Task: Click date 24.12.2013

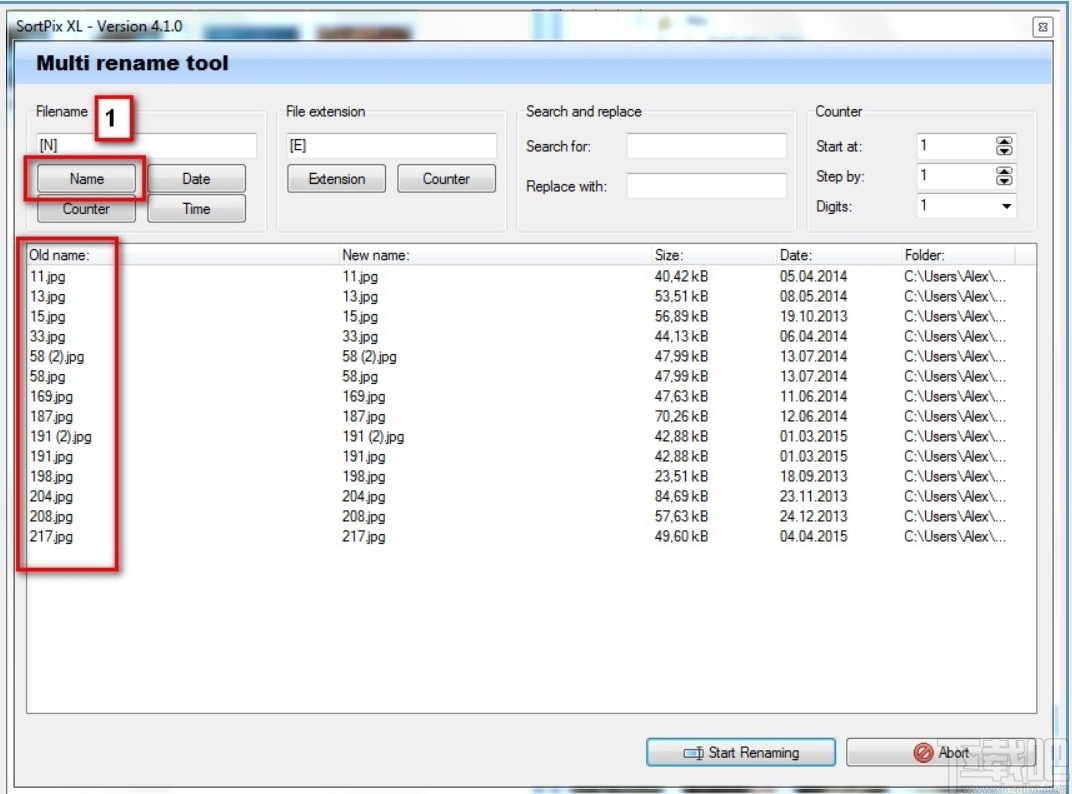Action: pyautogui.click(x=813, y=516)
